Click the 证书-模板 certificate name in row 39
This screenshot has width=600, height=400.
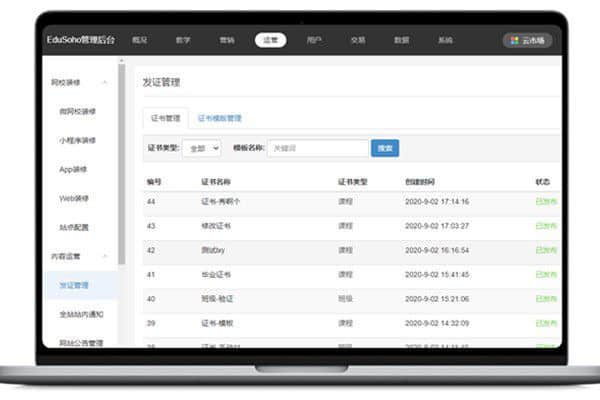[x=217, y=323]
